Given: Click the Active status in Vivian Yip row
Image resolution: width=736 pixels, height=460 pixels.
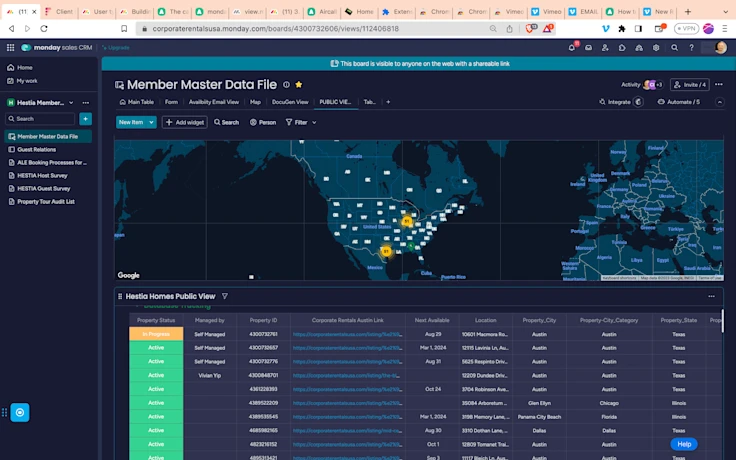Looking at the screenshot, I should [x=156, y=376].
